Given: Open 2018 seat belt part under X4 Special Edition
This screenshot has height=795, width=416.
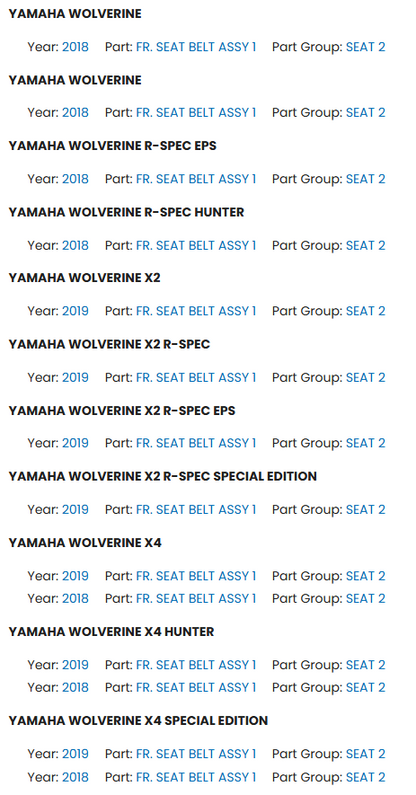Looking at the screenshot, I should (x=196, y=777).
